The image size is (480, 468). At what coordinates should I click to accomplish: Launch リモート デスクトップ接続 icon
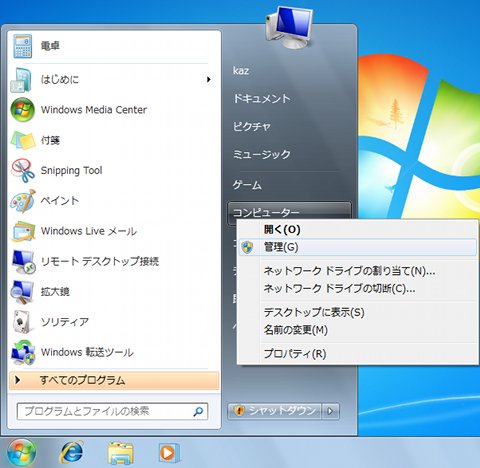23,261
